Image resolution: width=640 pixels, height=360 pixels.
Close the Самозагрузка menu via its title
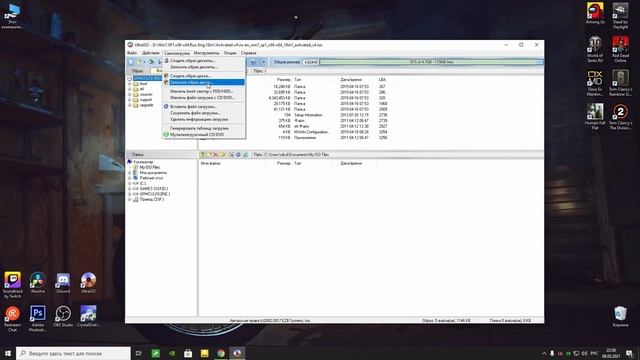click(177, 53)
